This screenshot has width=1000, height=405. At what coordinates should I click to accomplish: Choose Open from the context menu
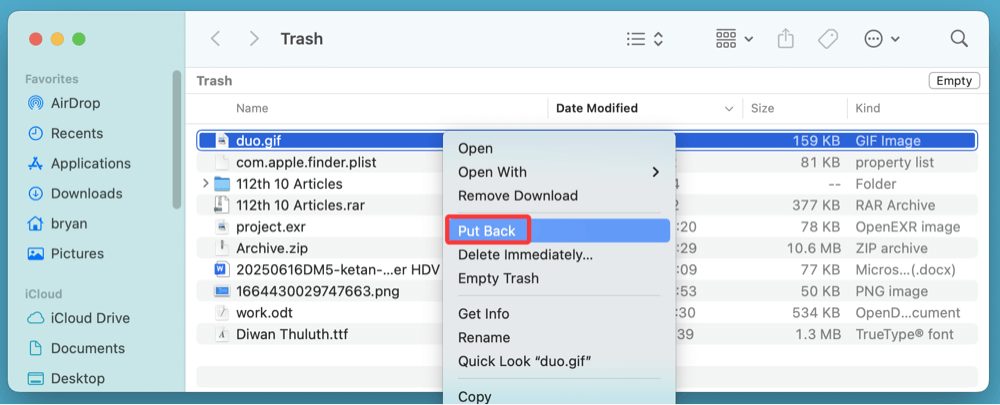(x=475, y=148)
